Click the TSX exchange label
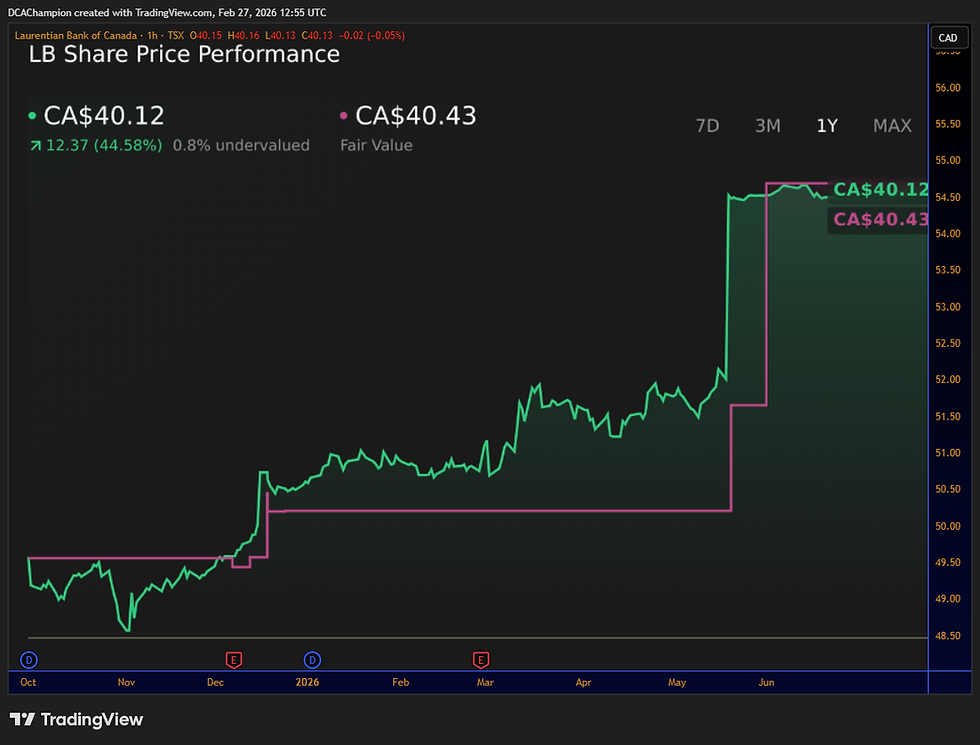 pyautogui.click(x=176, y=36)
